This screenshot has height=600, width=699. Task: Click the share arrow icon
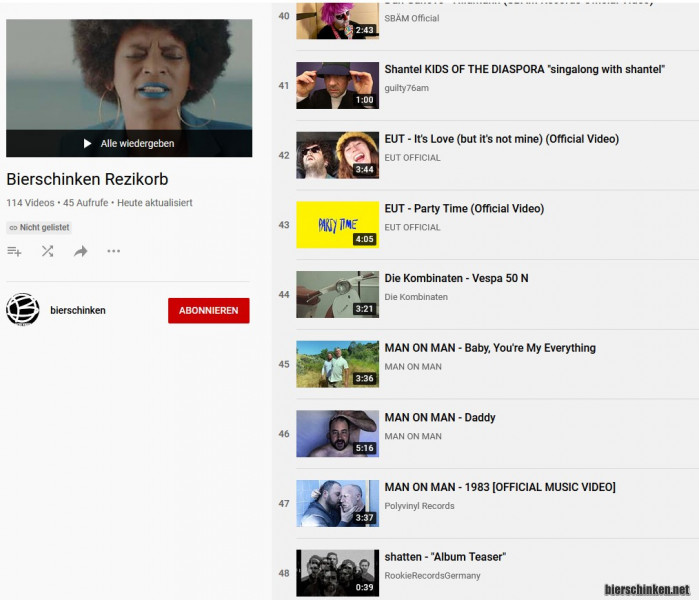pyautogui.click(x=81, y=251)
